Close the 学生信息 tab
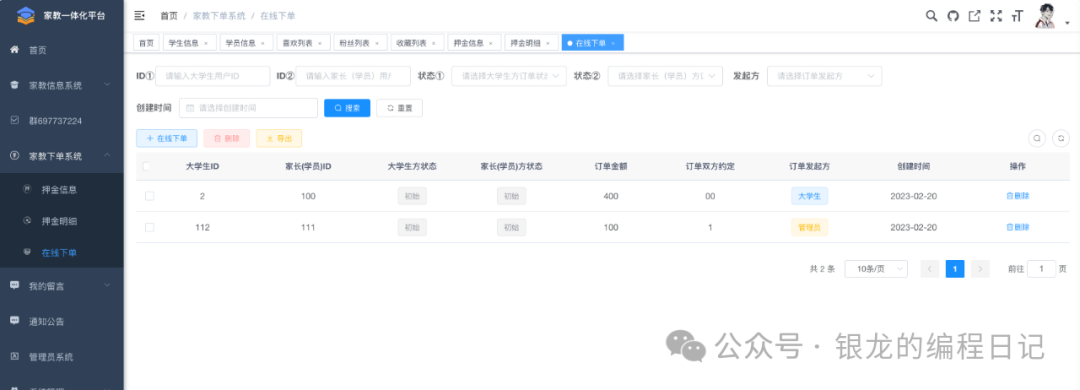Image resolution: width=1080 pixels, height=390 pixels. (206, 43)
